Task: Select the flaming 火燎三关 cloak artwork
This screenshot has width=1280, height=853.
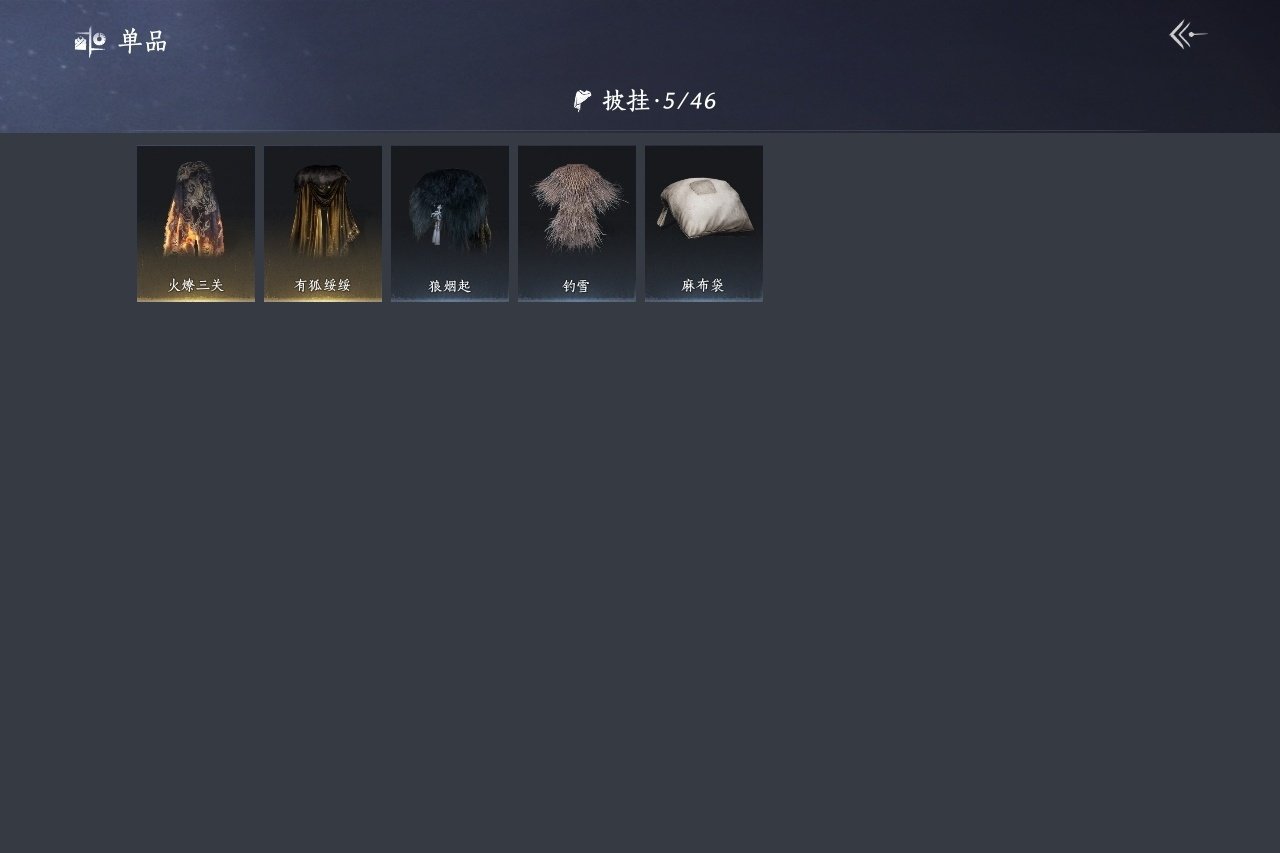Action: click(x=196, y=209)
